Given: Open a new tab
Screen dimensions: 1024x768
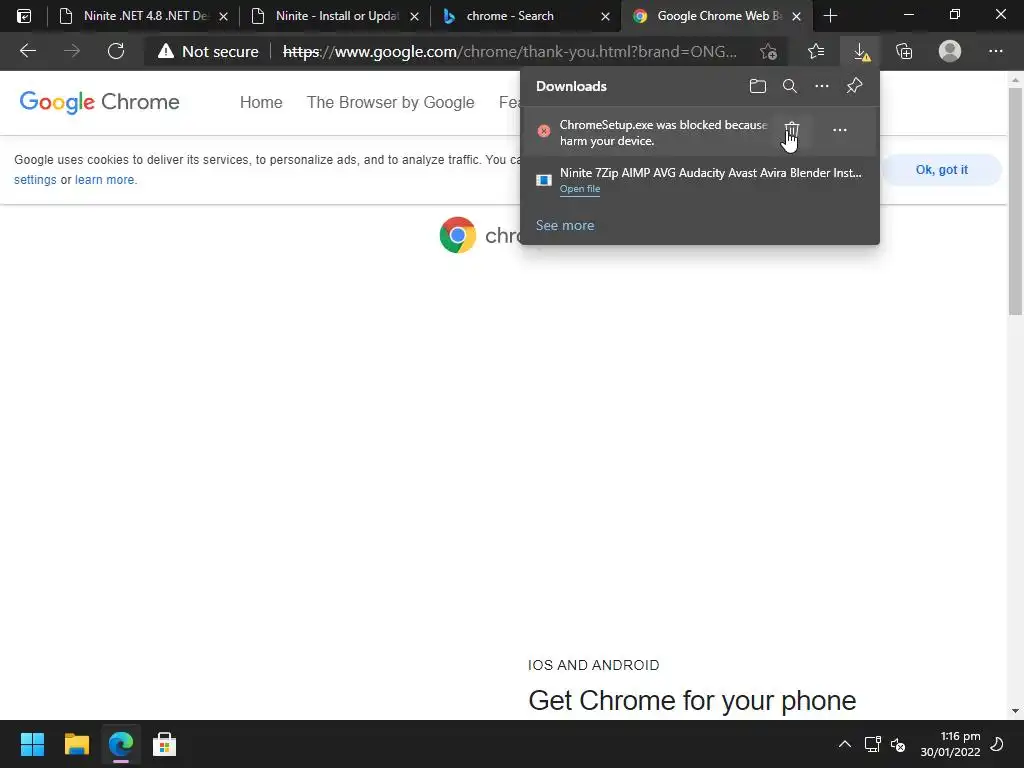Looking at the screenshot, I should [x=830, y=16].
